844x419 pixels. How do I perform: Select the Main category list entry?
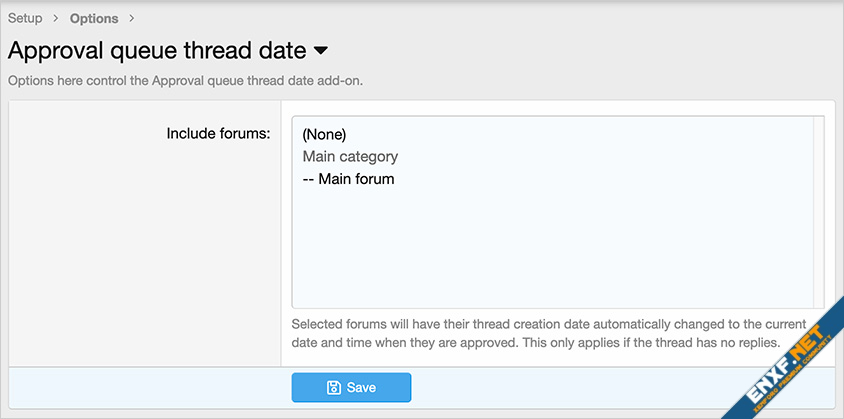point(350,157)
